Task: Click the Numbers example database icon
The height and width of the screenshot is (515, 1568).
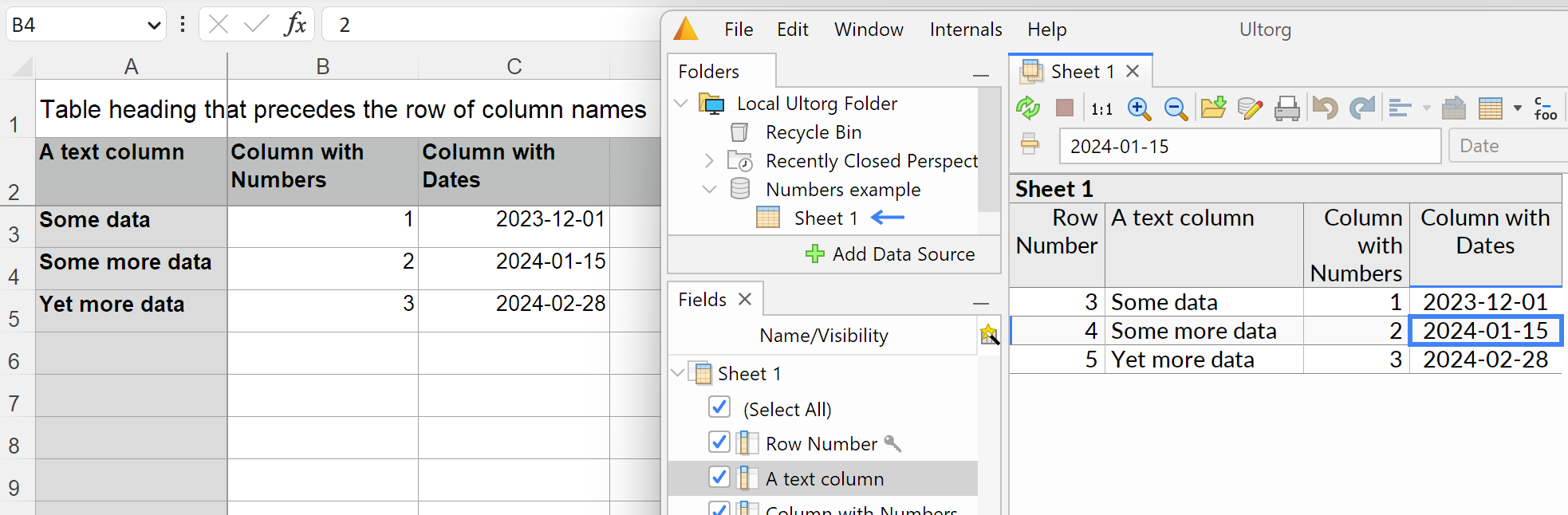Action: tap(740, 189)
